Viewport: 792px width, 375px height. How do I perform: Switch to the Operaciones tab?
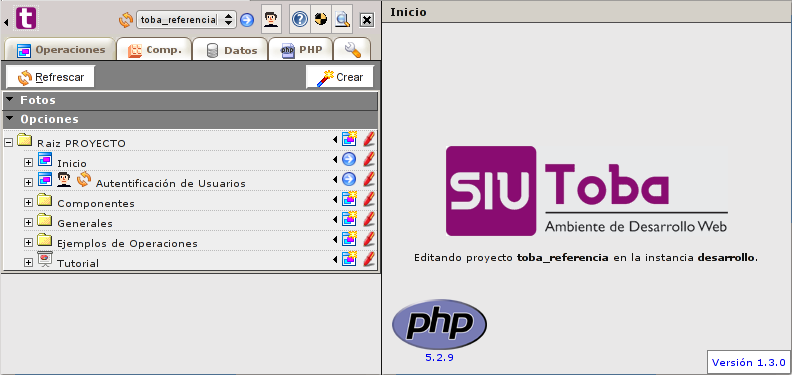pyautogui.click(x=60, y=50)
